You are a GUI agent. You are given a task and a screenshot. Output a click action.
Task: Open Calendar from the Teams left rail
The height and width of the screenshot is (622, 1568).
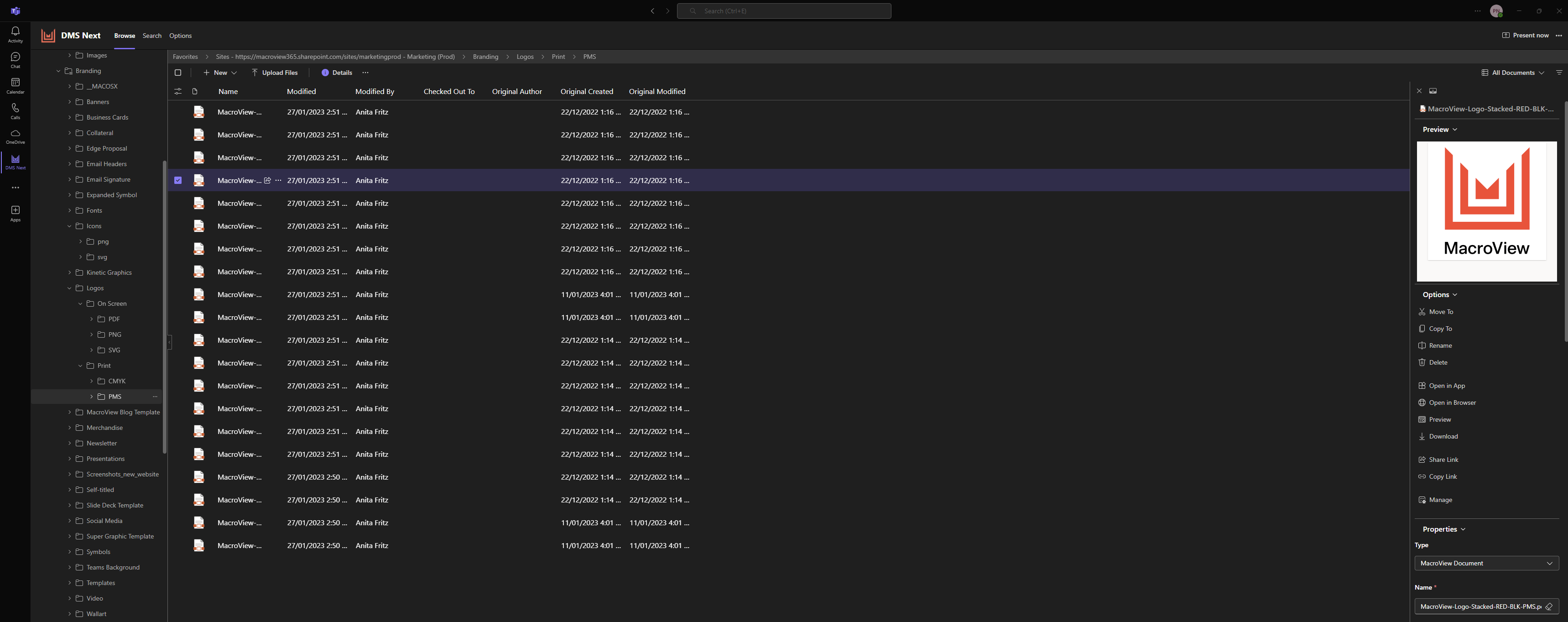point(15,85)
